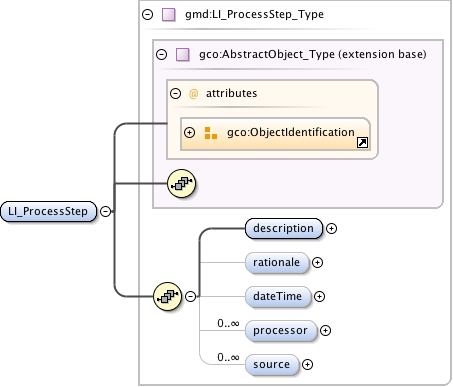Image resolution: width=453 pixels, height=387 pixels.
Task: Collapse the LI_ProcessStep element children
Action: pyautogui.click(x=105, y=211)
